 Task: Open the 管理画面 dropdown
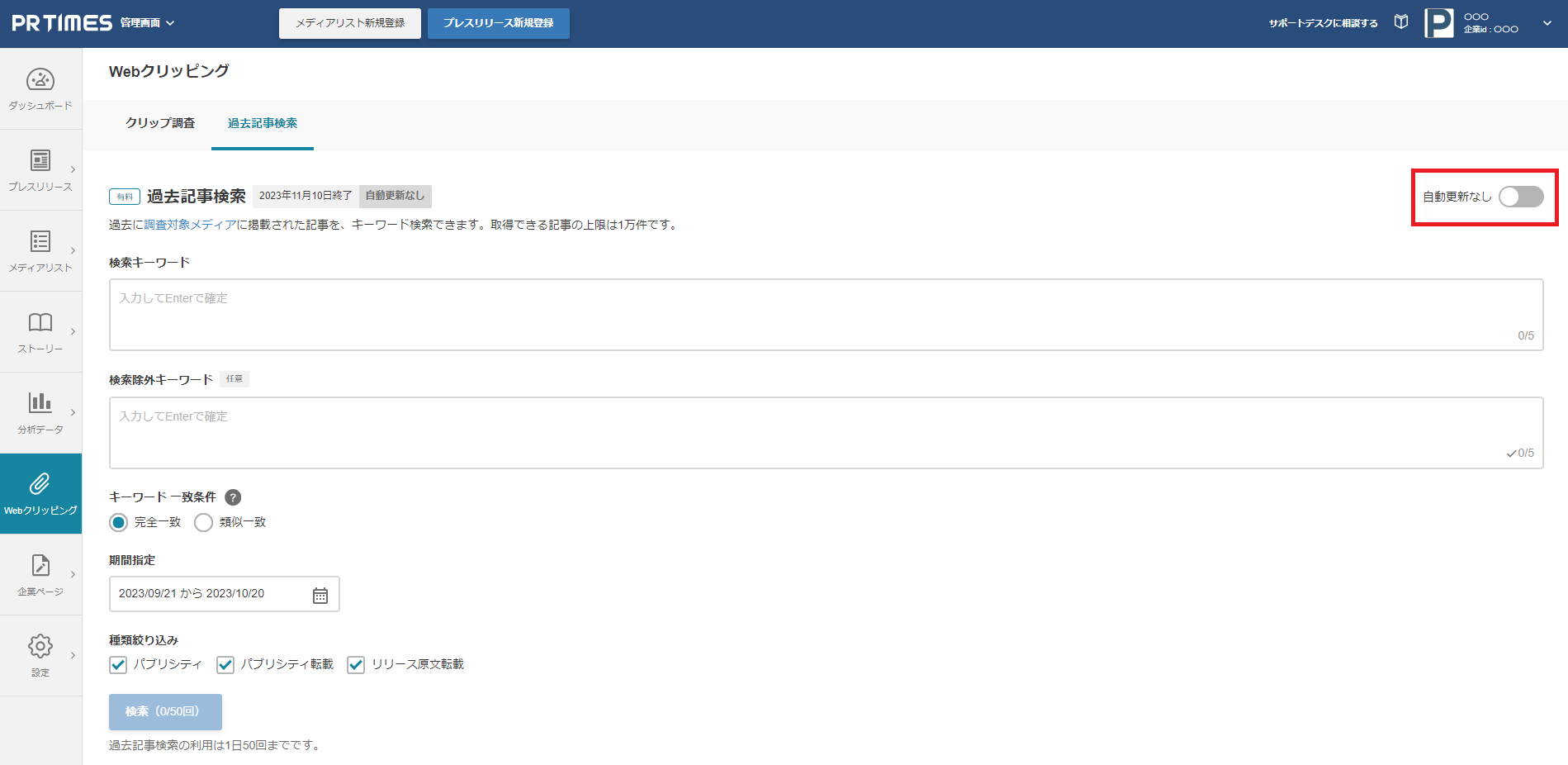pos(147,23)
